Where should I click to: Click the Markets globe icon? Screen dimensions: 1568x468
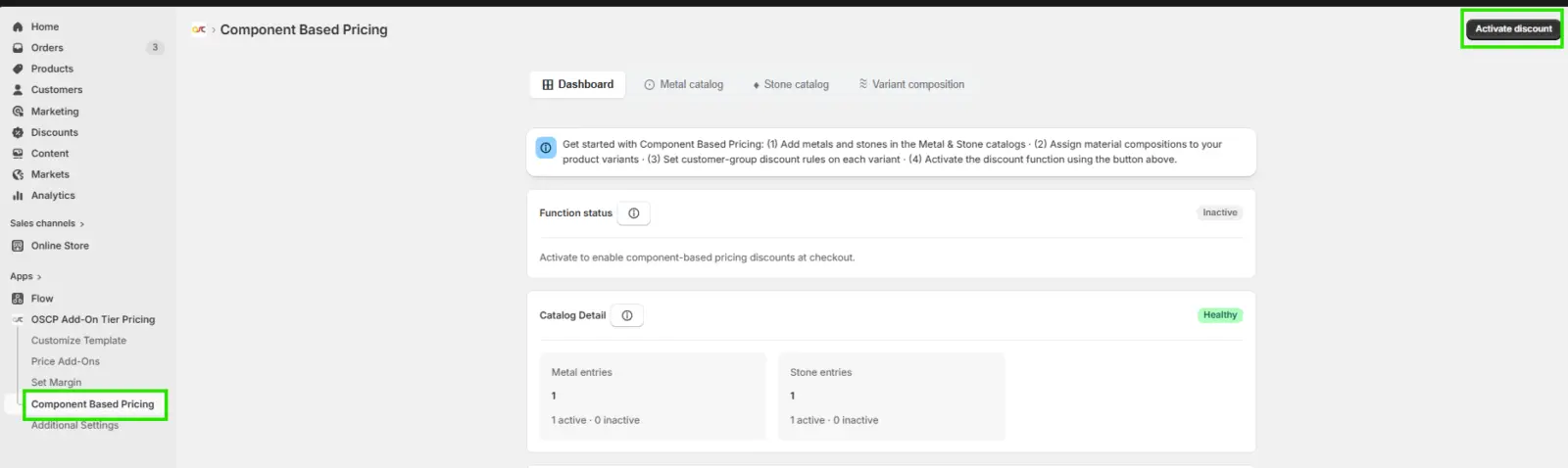[18, 175]
